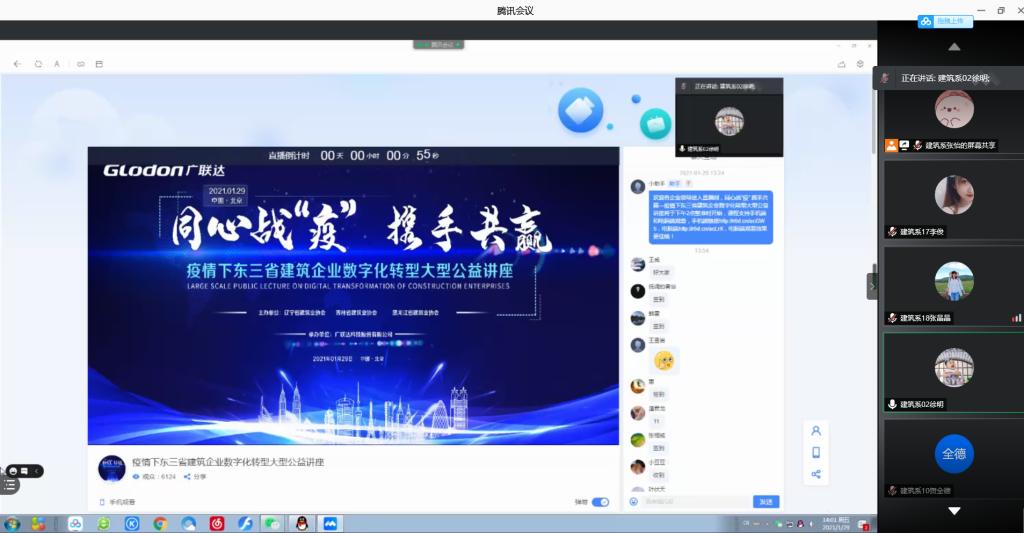Open Google Chrome from the taskbar

pos(160,523)
